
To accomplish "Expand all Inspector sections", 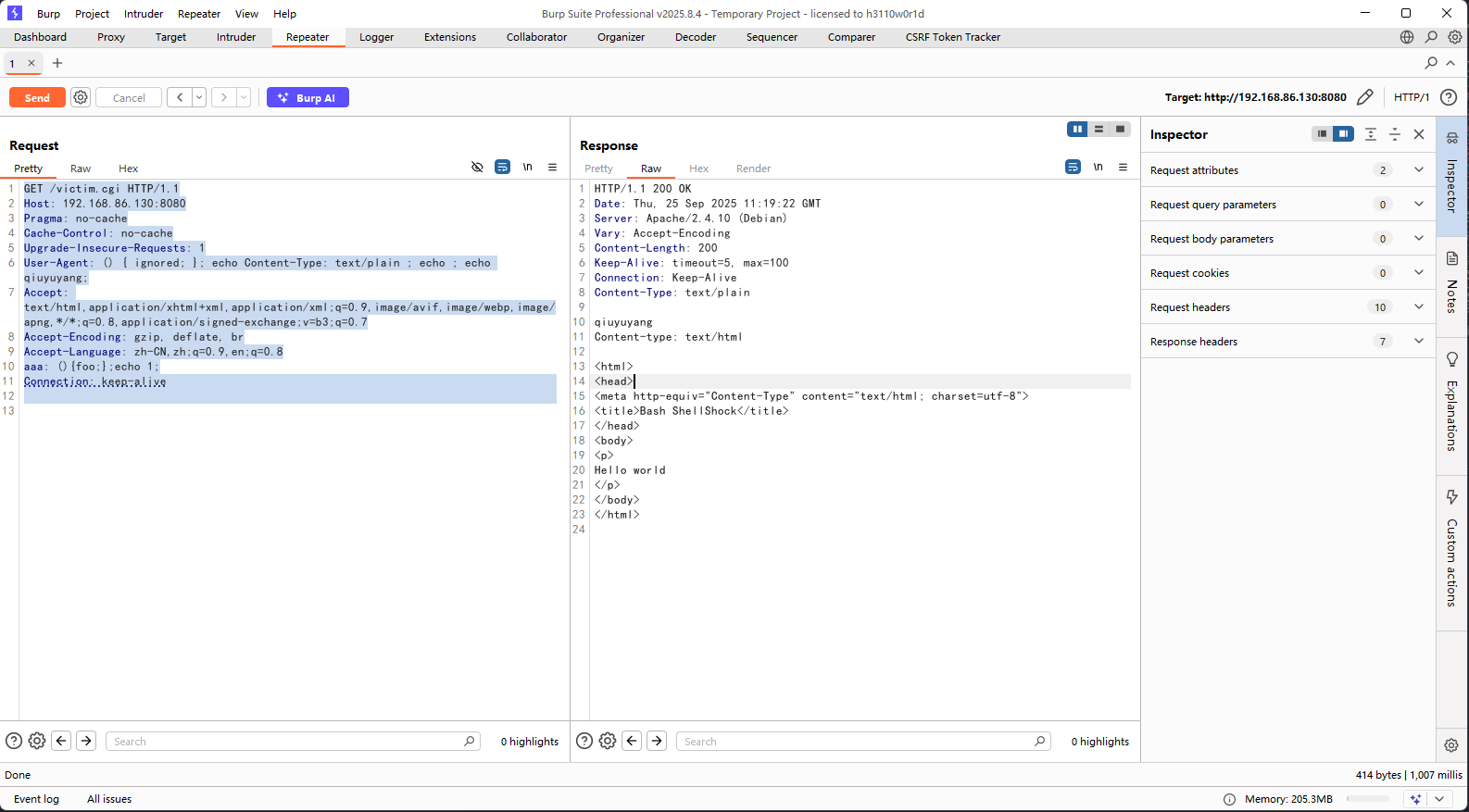I will click(1371, 134).
